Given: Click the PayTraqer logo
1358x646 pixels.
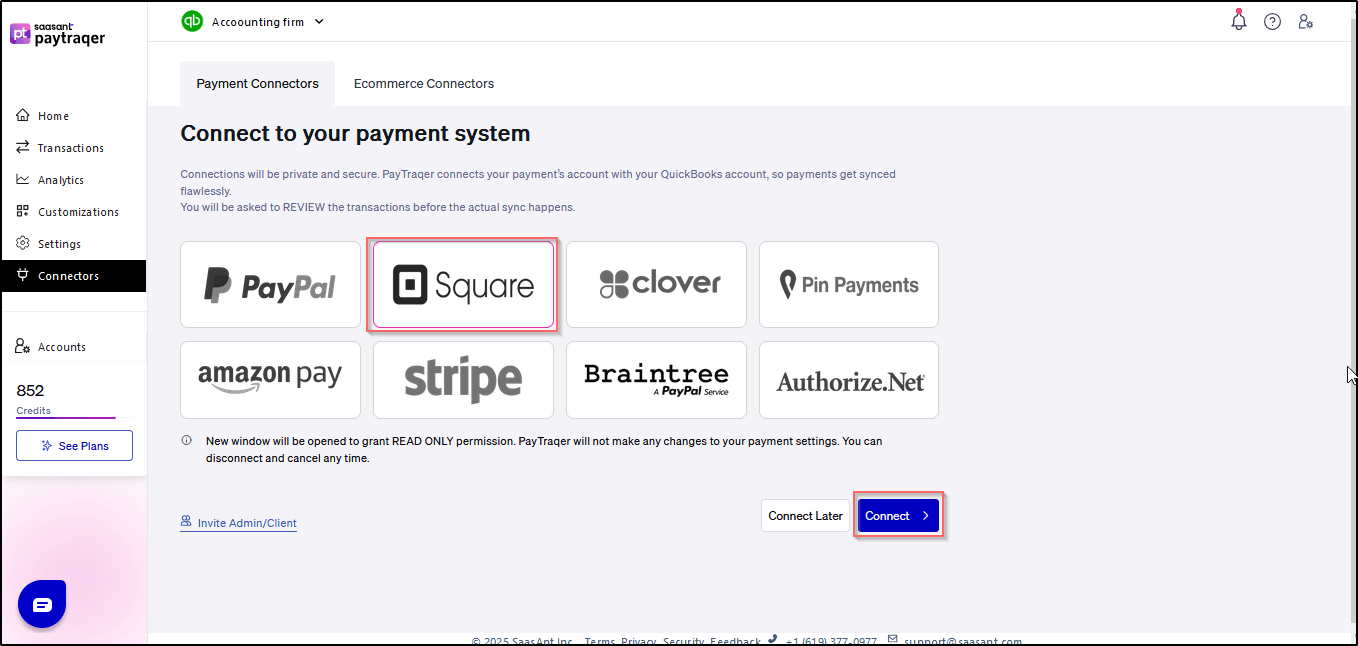Looking at the screenshot, I should (x=57, y=33).
